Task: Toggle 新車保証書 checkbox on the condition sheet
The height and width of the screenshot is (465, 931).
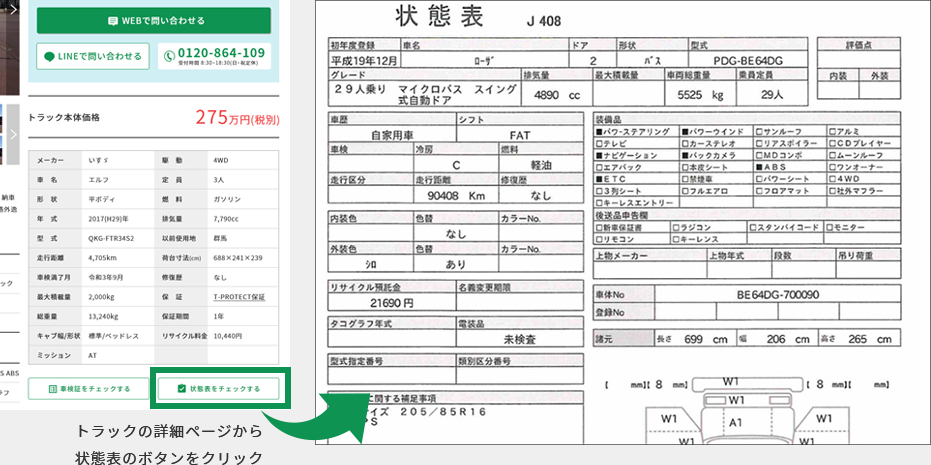Action: tap(599, 227)
